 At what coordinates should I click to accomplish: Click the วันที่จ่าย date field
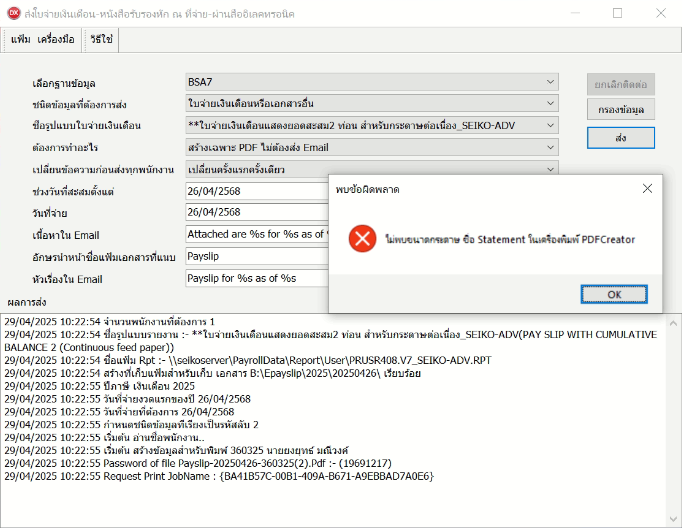[256, 212]
